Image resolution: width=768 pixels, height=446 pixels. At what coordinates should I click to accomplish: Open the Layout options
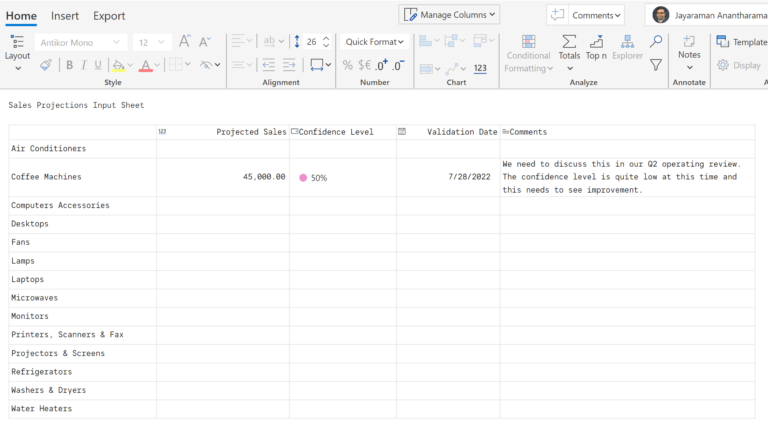[x=17, y=48]
